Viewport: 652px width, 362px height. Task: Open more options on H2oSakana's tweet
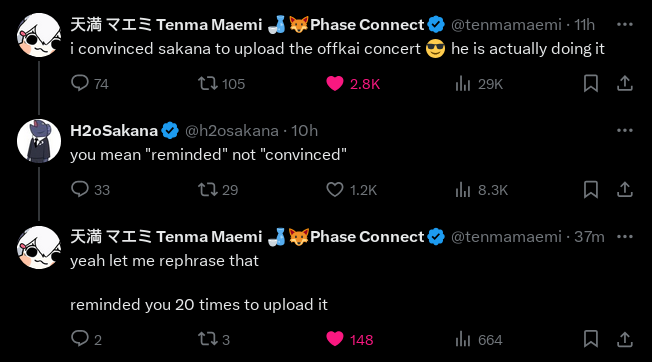[625, 131]
